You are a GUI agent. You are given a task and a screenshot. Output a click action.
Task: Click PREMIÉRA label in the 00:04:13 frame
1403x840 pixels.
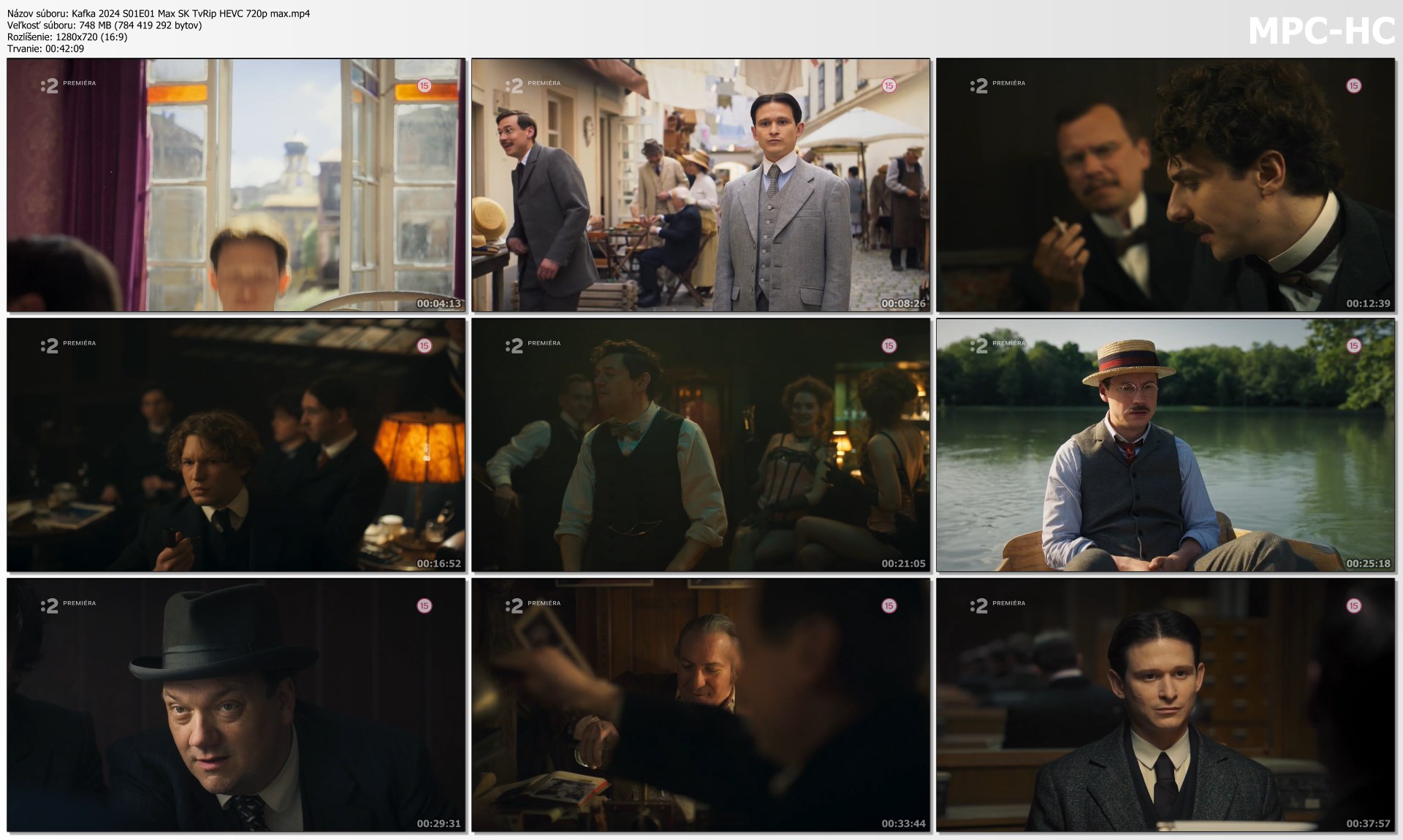(x=80, y=83)
